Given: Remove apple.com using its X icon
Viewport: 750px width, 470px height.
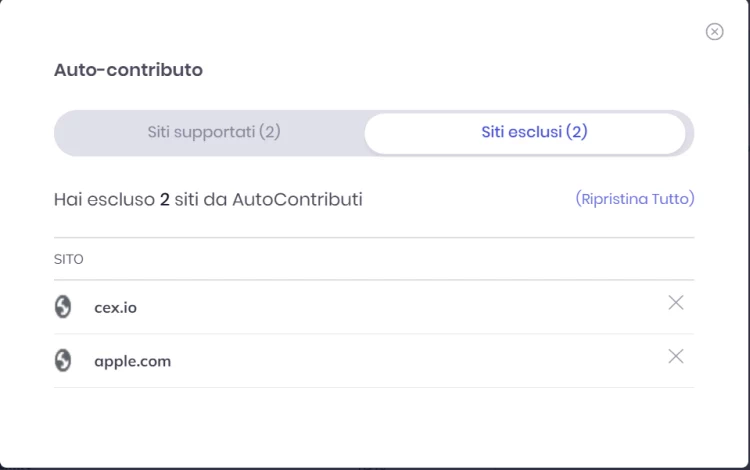Looking at the screenshot, I should pyautogui.click(x=675, y=356).
